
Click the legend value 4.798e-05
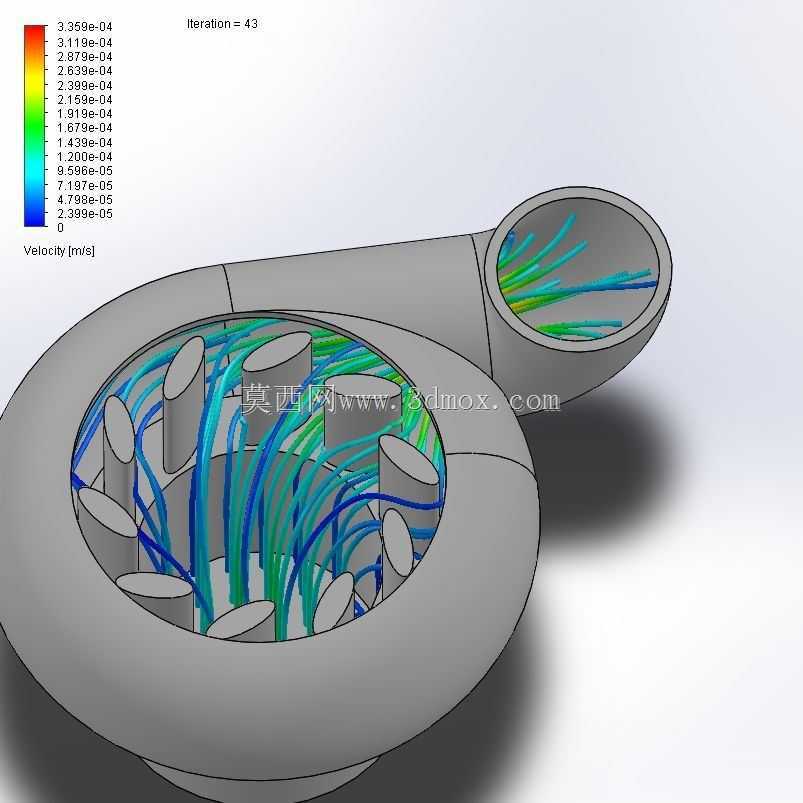84,199
